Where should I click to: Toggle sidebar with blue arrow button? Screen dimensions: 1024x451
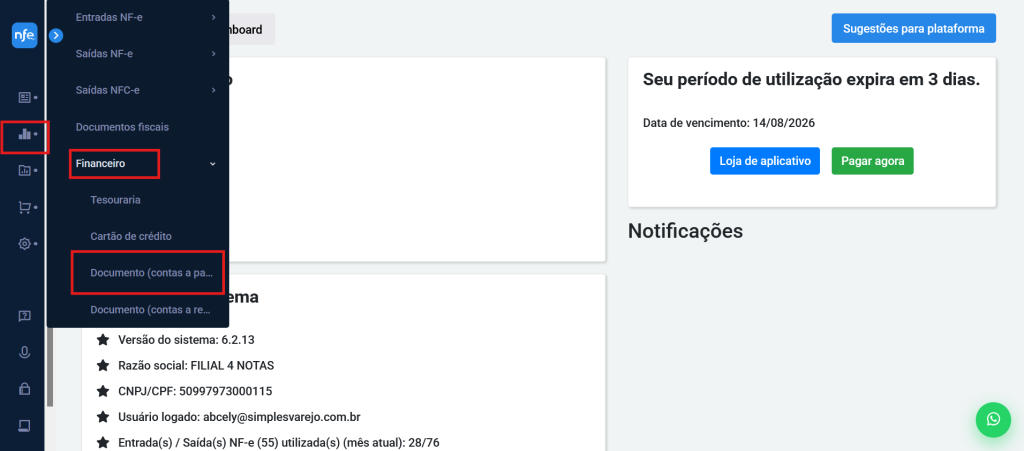(x=56, y=35)
